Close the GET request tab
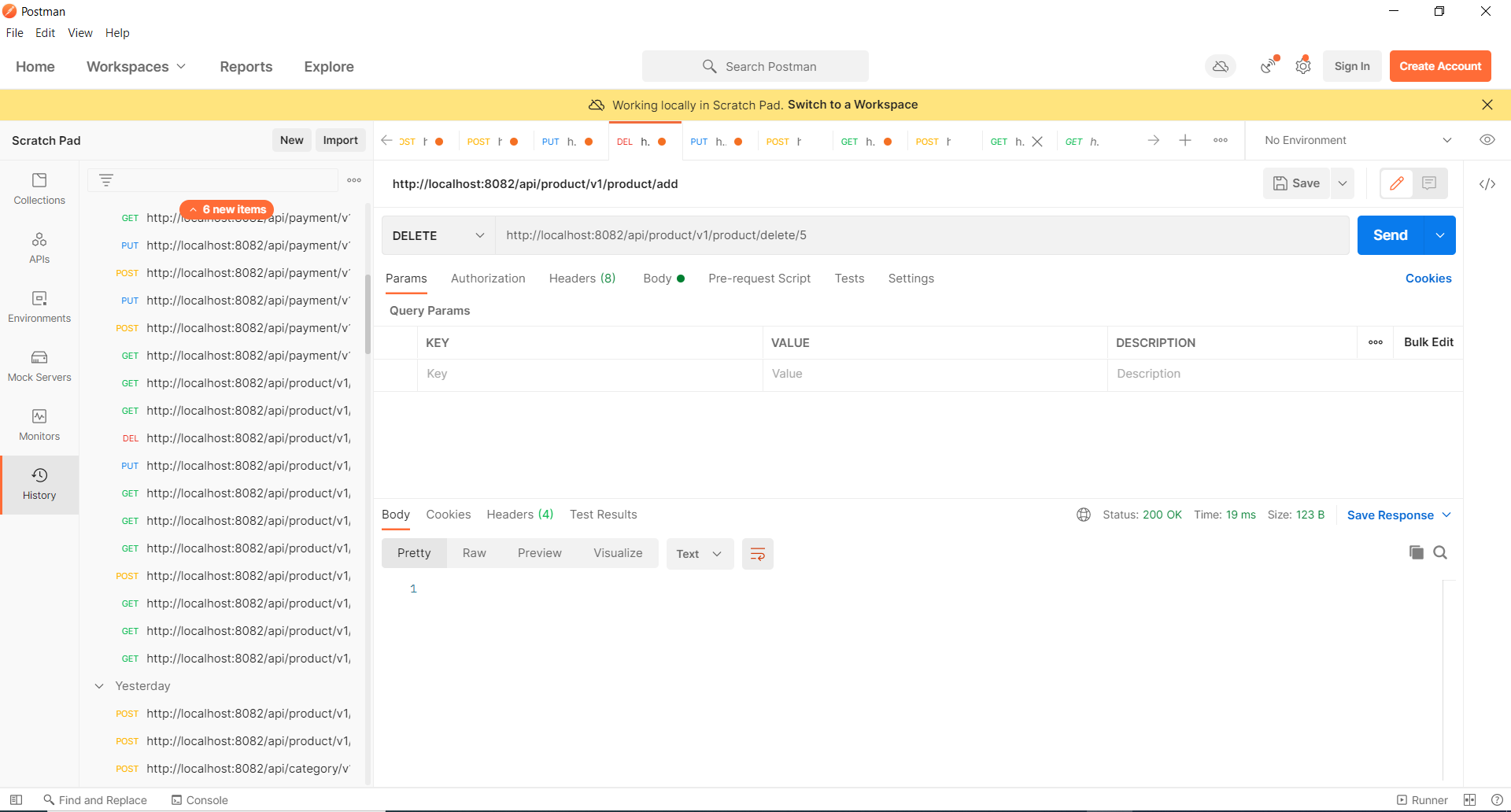This screenshot has width=1511, height=812. pos(1037,142)
